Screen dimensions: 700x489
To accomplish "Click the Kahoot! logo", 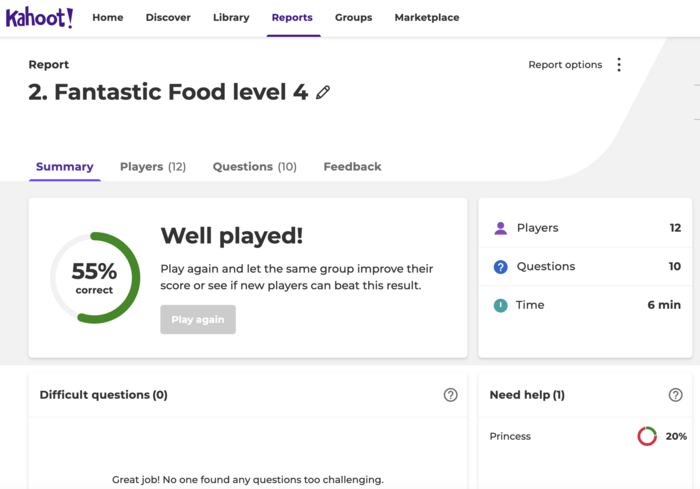I will [39, 18].
